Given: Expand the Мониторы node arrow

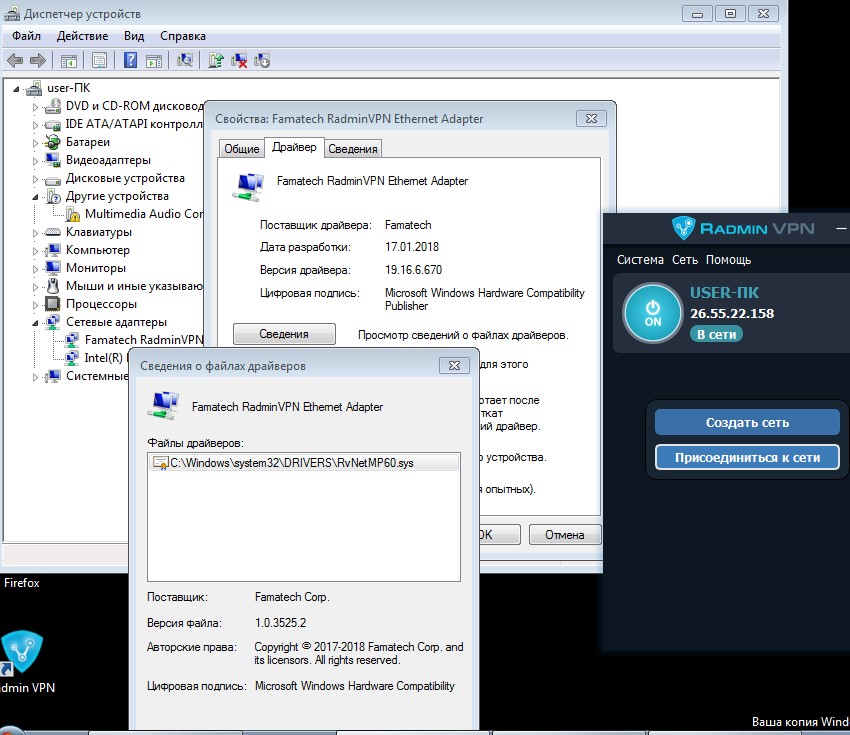Looking at the screenshot, I should coord(35,269).
